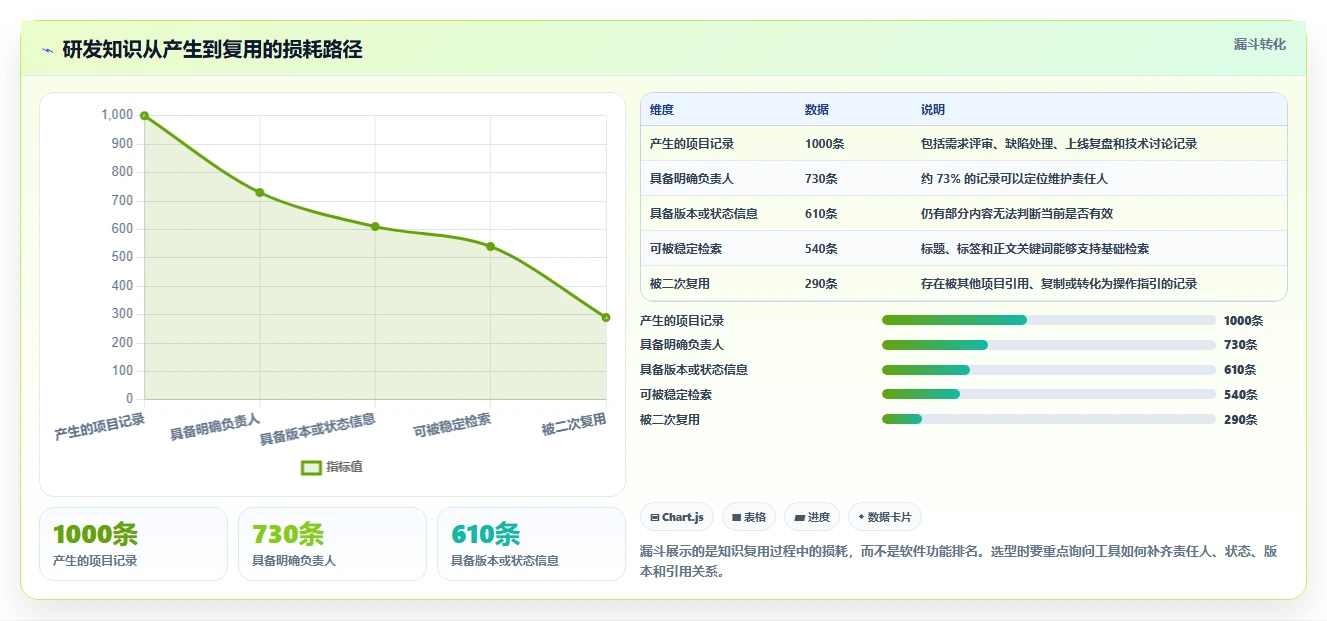Click the 进度 tag chip
Image resolution: width=1327 pixels, height=621 pixels.
pos(812,517)
